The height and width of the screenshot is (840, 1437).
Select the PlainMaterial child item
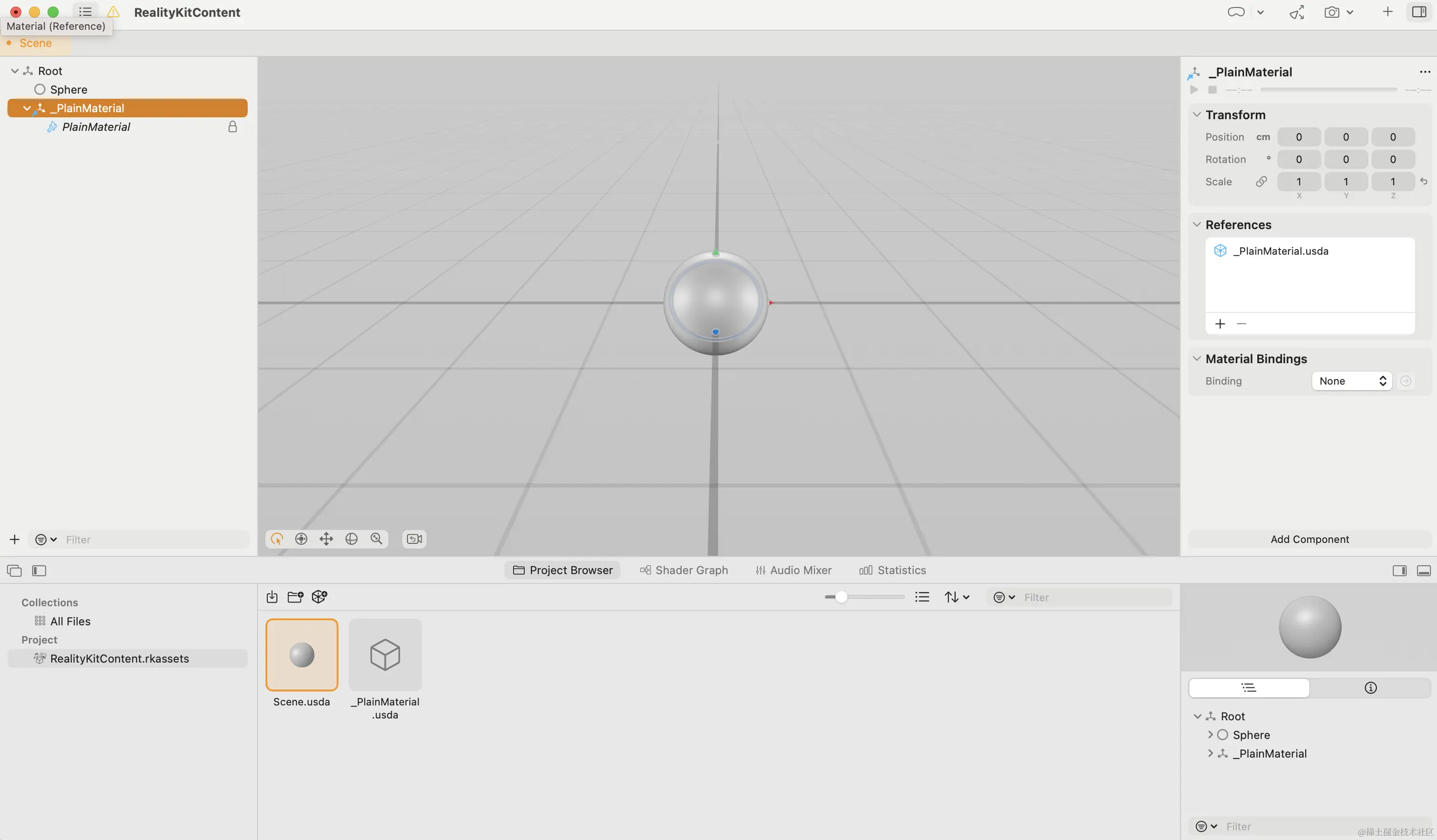pyautogui.click(x=96, y=126)
